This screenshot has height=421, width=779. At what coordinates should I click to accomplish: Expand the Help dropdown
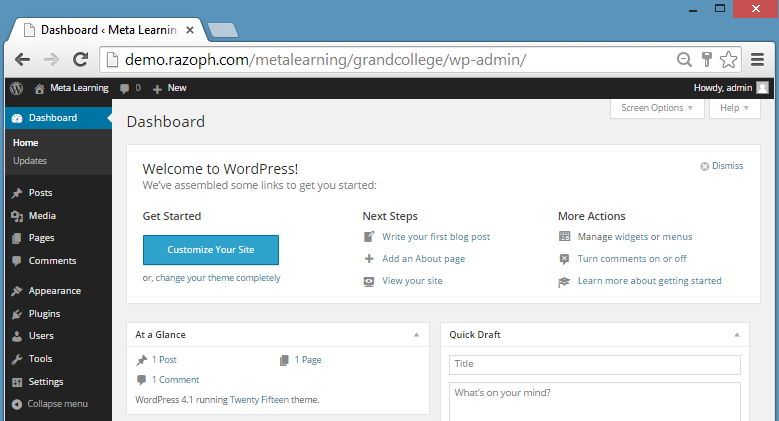pyautogui.click(x=734, y=108)
